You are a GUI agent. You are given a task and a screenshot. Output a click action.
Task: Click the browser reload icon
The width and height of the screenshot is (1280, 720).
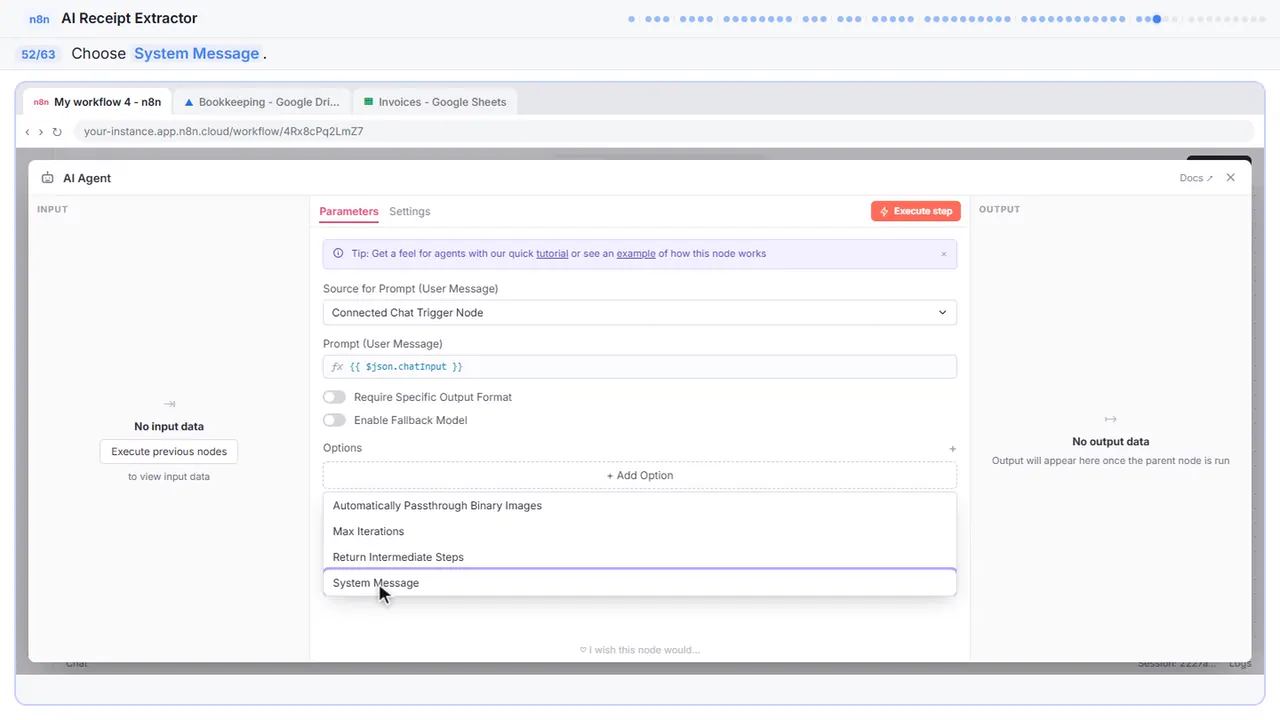57,131
